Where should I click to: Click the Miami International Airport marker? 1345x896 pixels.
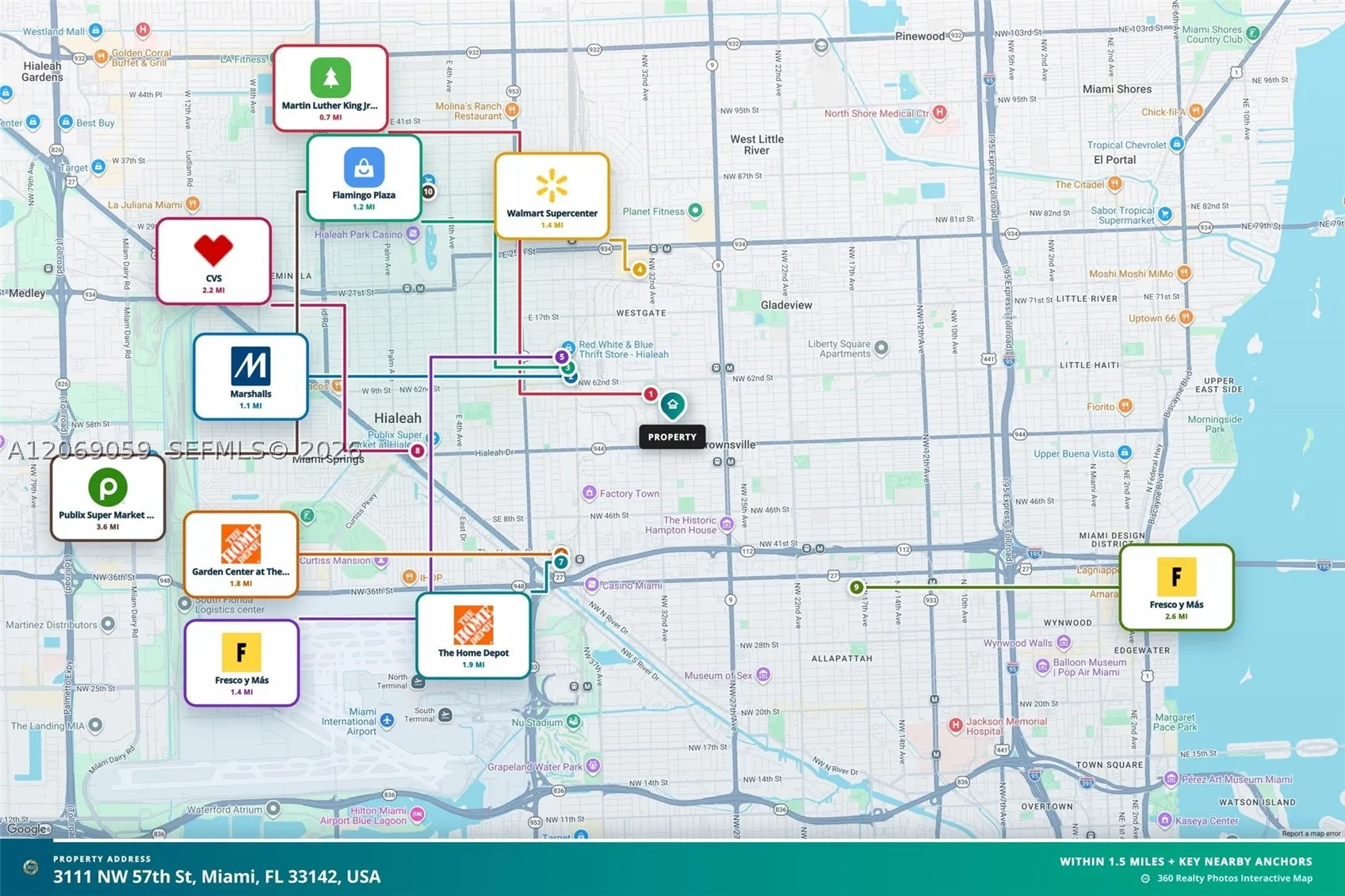[387, 720]
